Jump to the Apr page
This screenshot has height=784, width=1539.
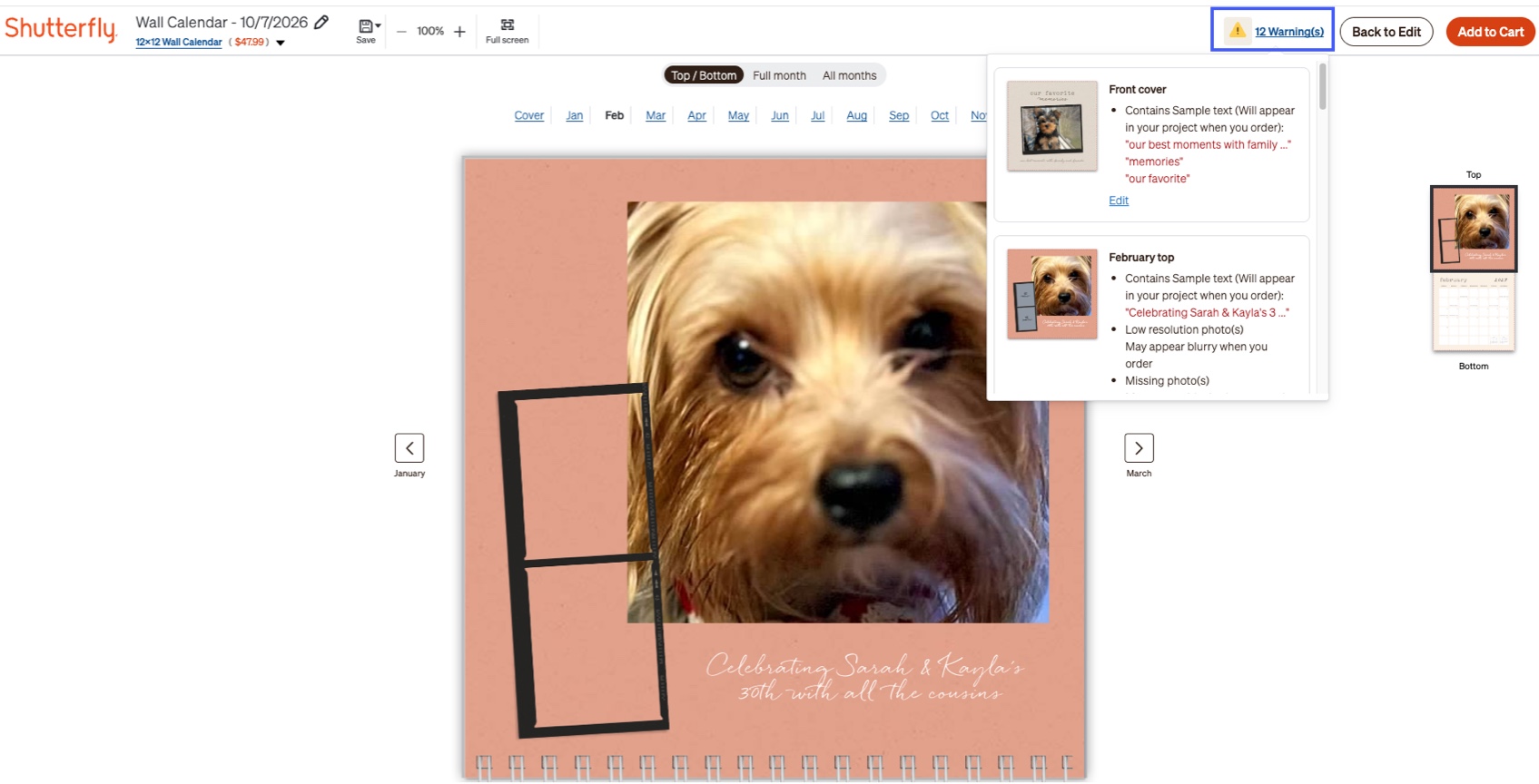tap(696, 115)
